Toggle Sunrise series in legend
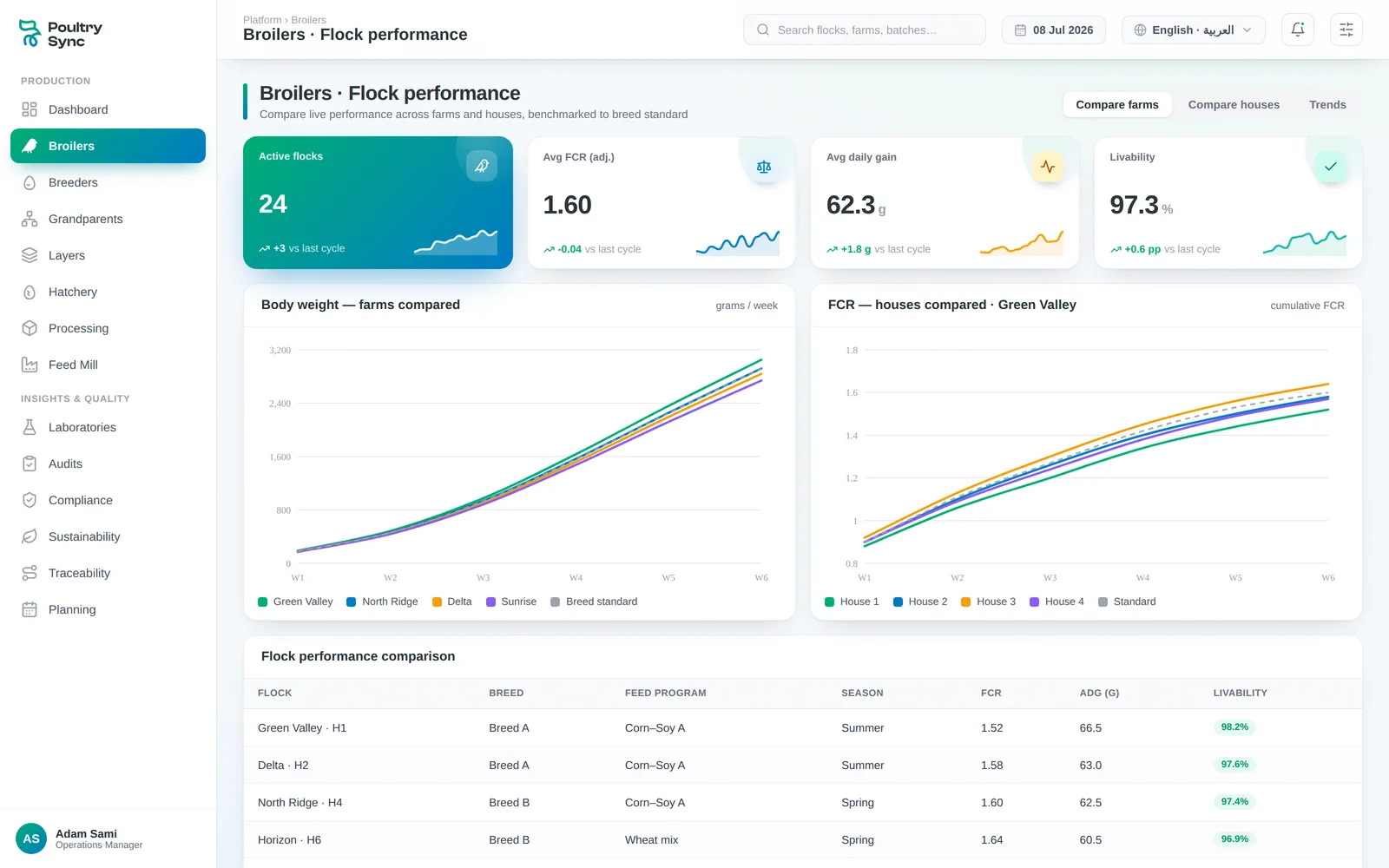The height and width of the screenshot is (868, 1389). coord(511,602)
